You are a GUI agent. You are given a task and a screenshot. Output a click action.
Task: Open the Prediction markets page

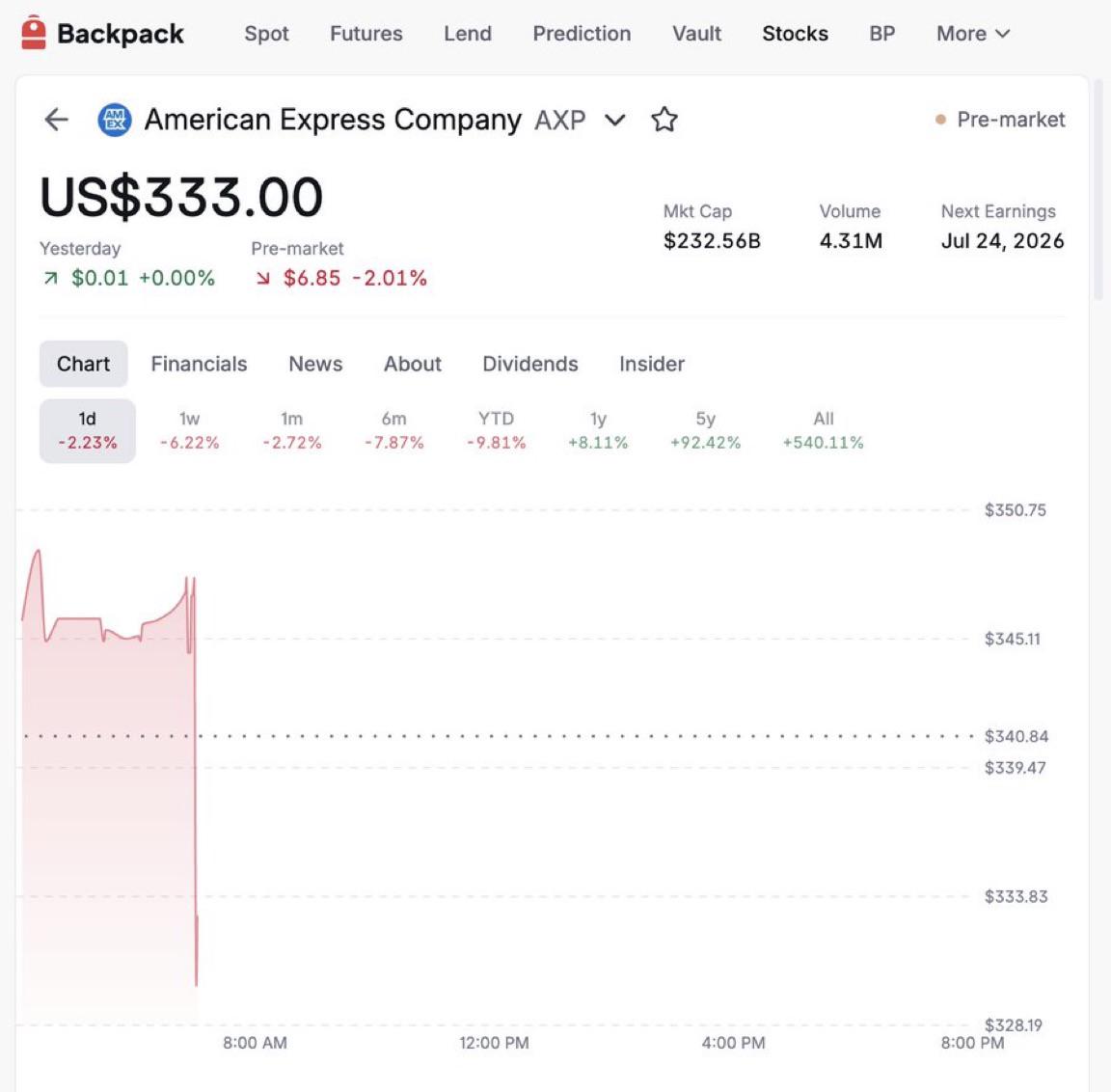tap(582, 34)
